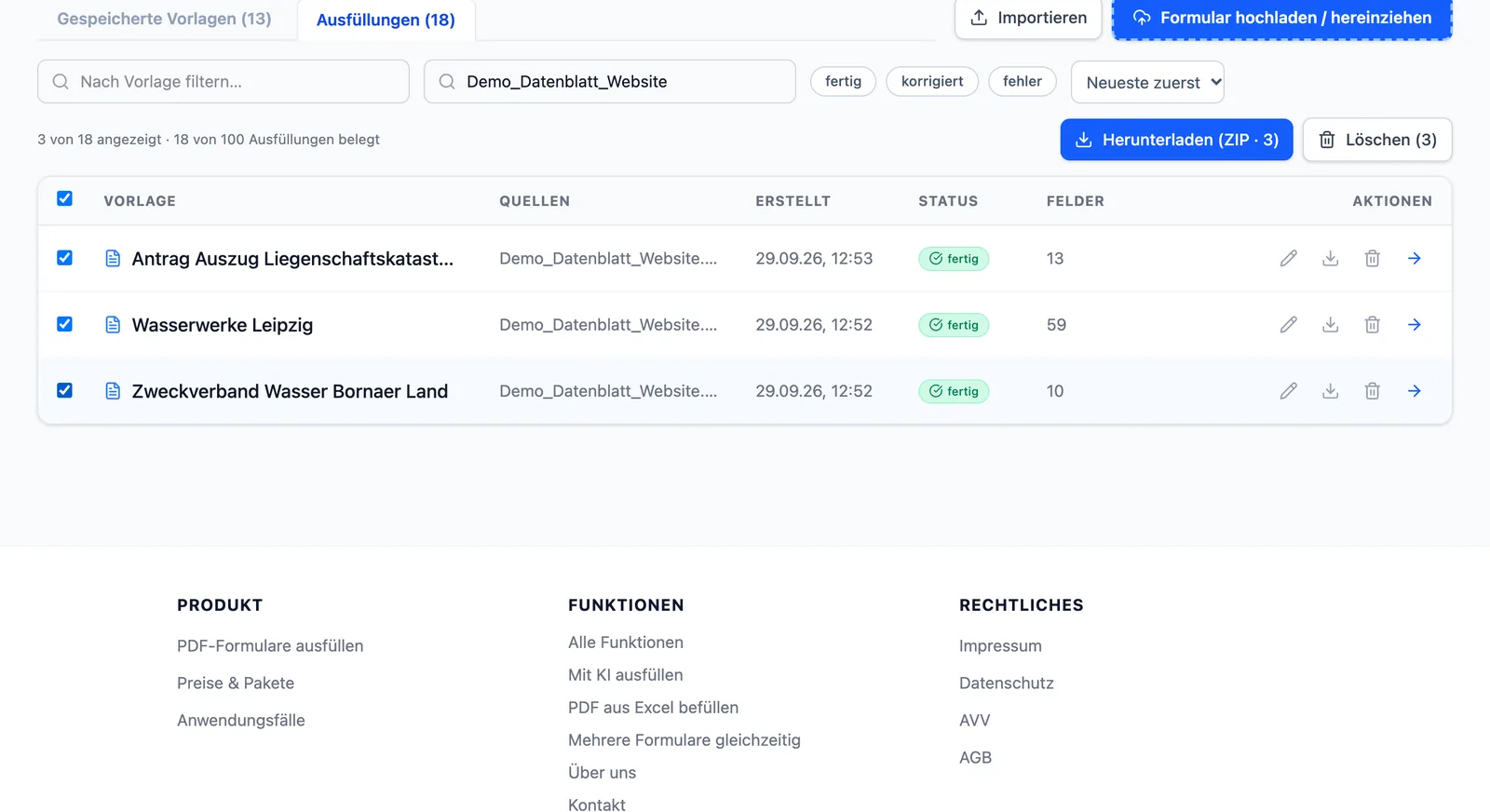Open the Datenschutz link
1490x812 pixels.
pyautogui.click(x=1007, y=683)
